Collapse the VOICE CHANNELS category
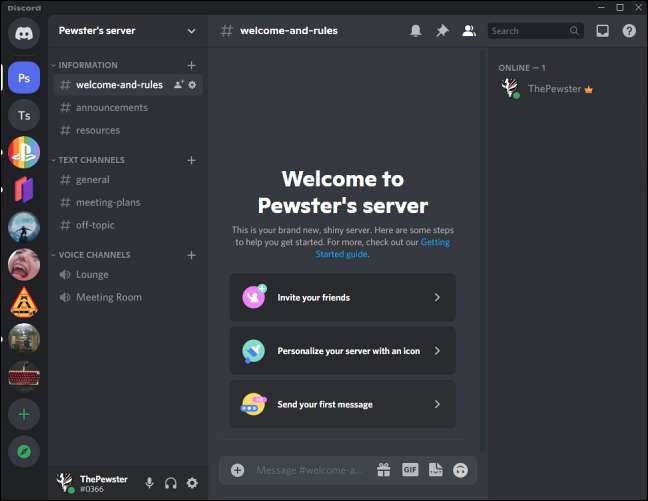The height and width of the screenshot is (501, 648). pos(94,255)
